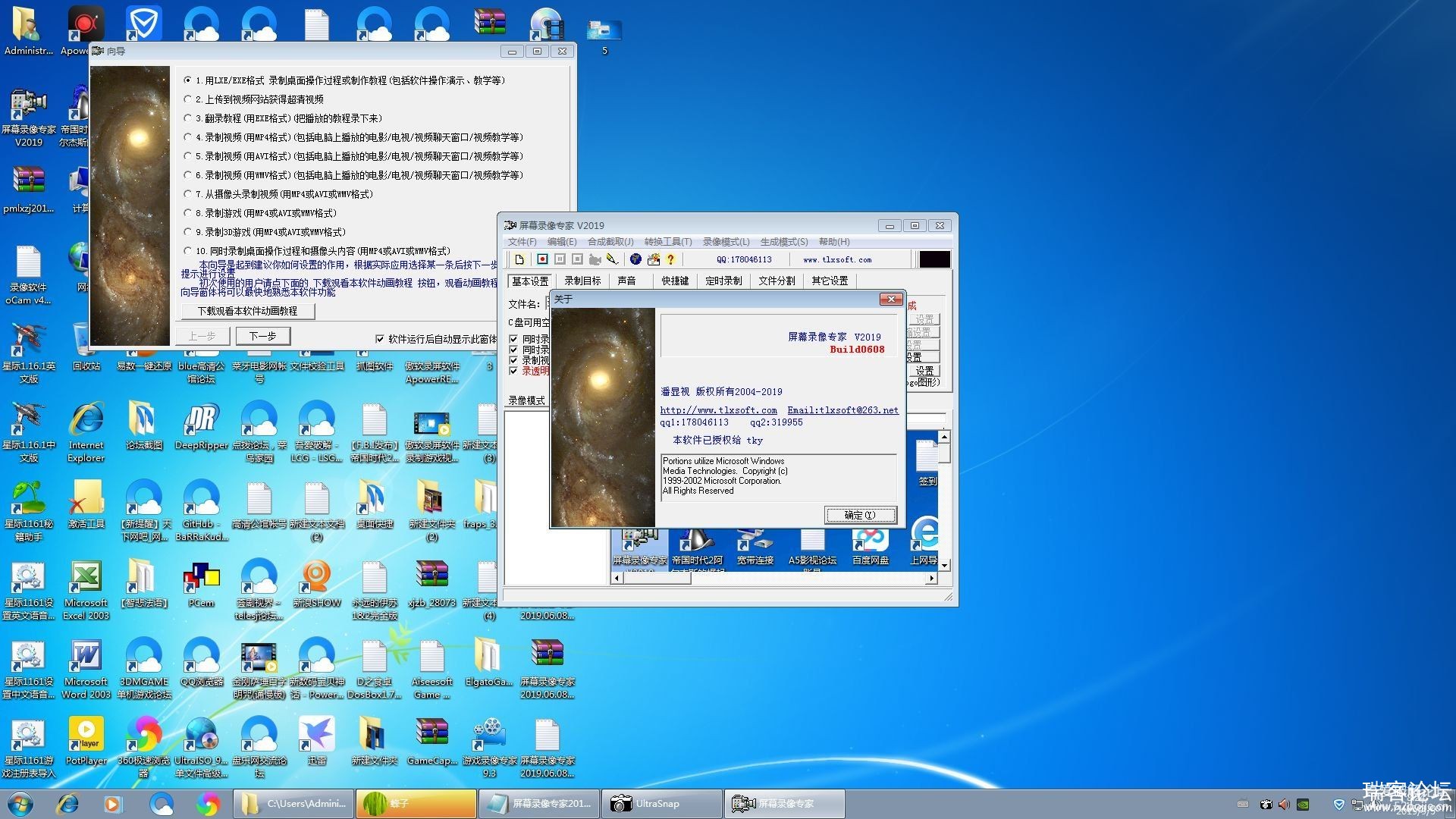The height and width of the screenshot is (819, 1456).
Task: Click the black color preview box in toolbar
Action: (x=934, y=259)
